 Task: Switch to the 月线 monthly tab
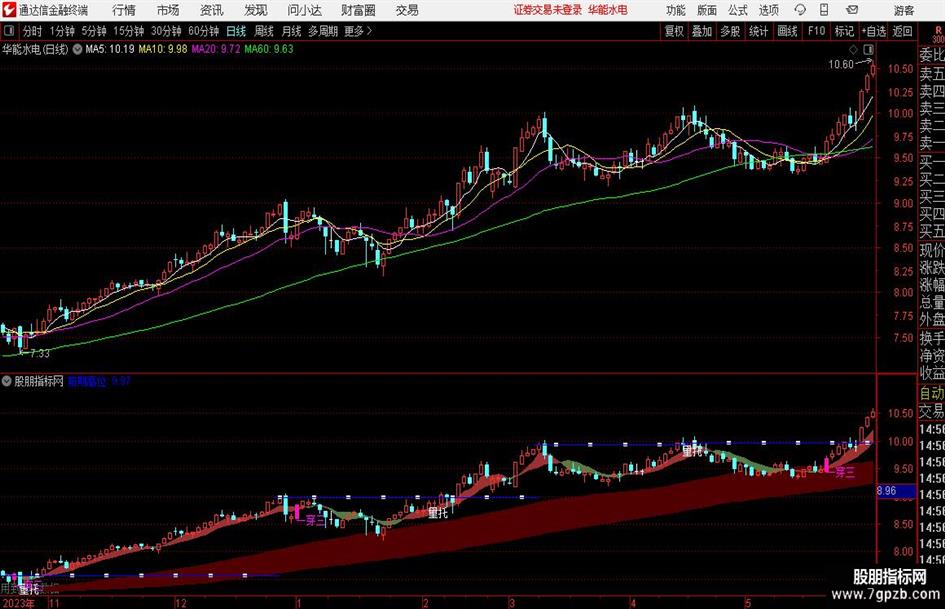pyautogui.click(x=292, y=31)
